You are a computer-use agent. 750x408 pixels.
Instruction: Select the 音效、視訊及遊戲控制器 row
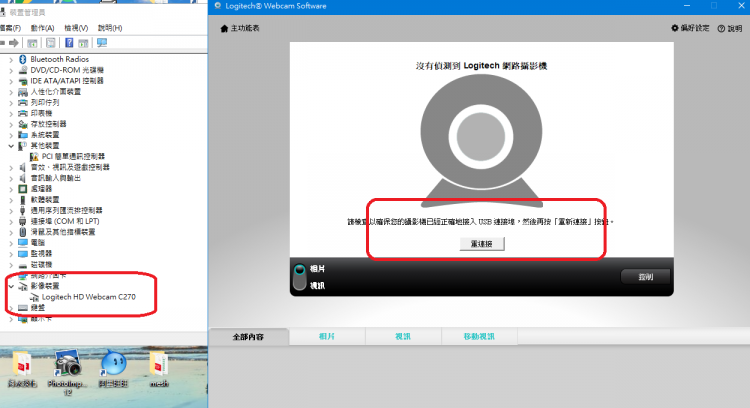(x=70, y=167)
